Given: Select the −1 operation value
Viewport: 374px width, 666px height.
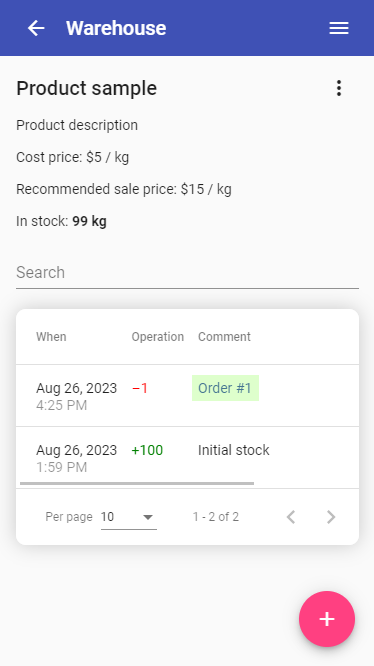Looking at the screenshot, I should [x=140, y=388].
